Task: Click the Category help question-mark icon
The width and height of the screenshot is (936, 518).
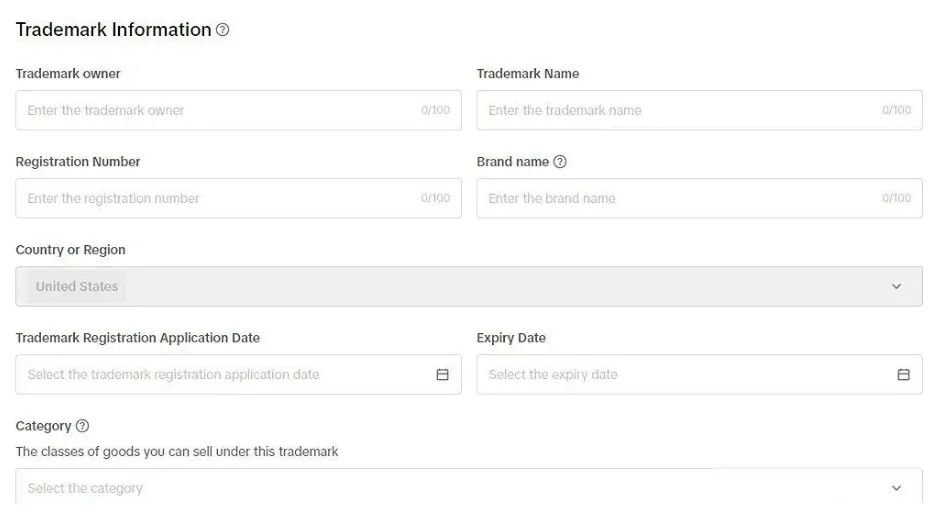Action: click(x=82, y=426)
